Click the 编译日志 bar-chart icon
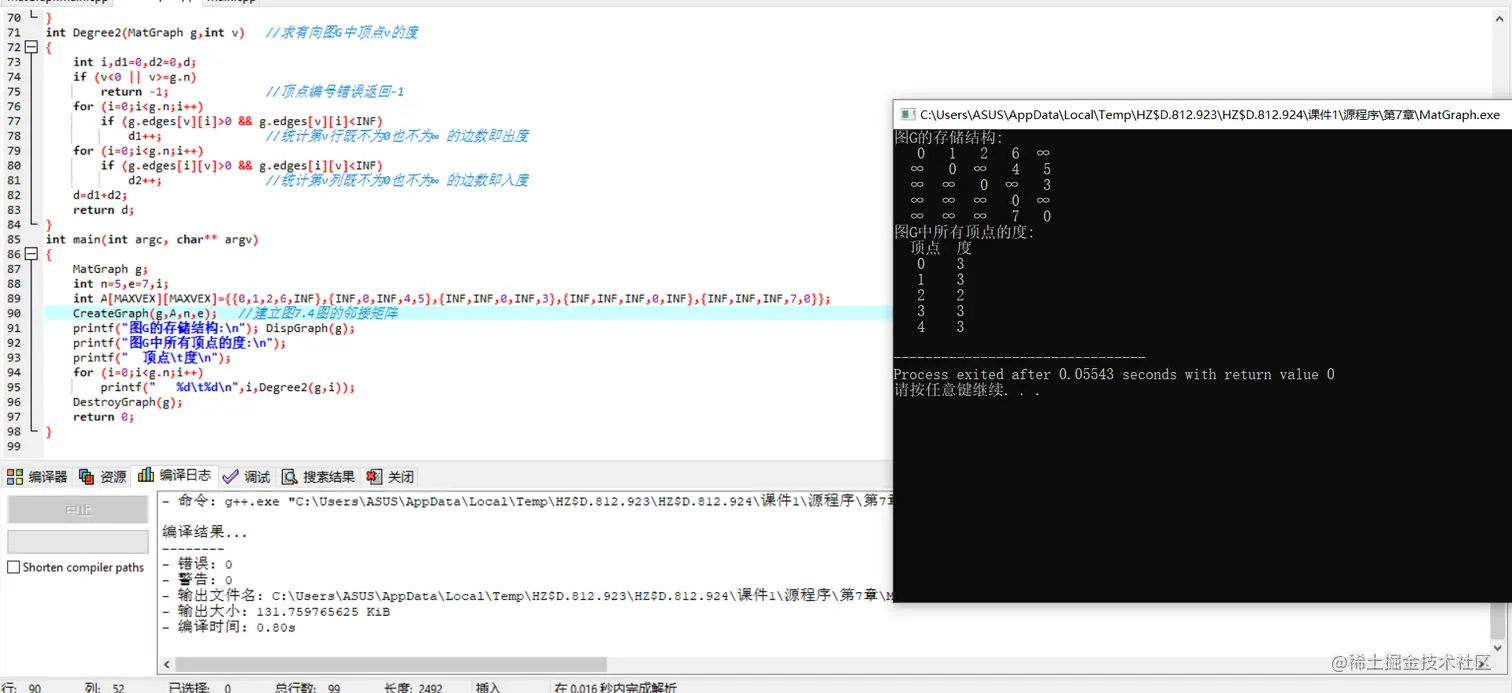The image size is (1512, 693). tap(147, 476)
